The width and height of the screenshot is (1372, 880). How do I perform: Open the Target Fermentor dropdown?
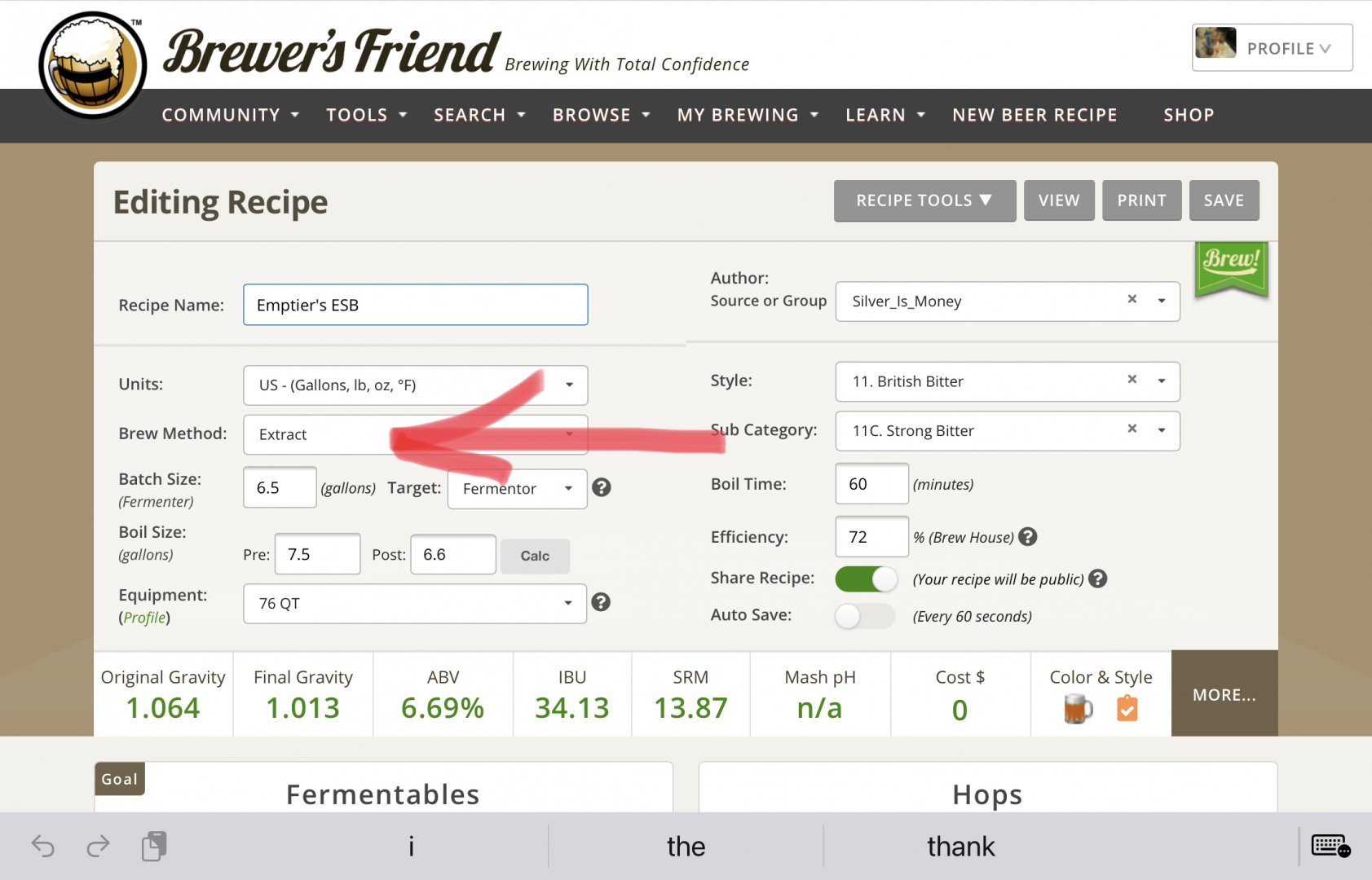(x=517, y=489)
